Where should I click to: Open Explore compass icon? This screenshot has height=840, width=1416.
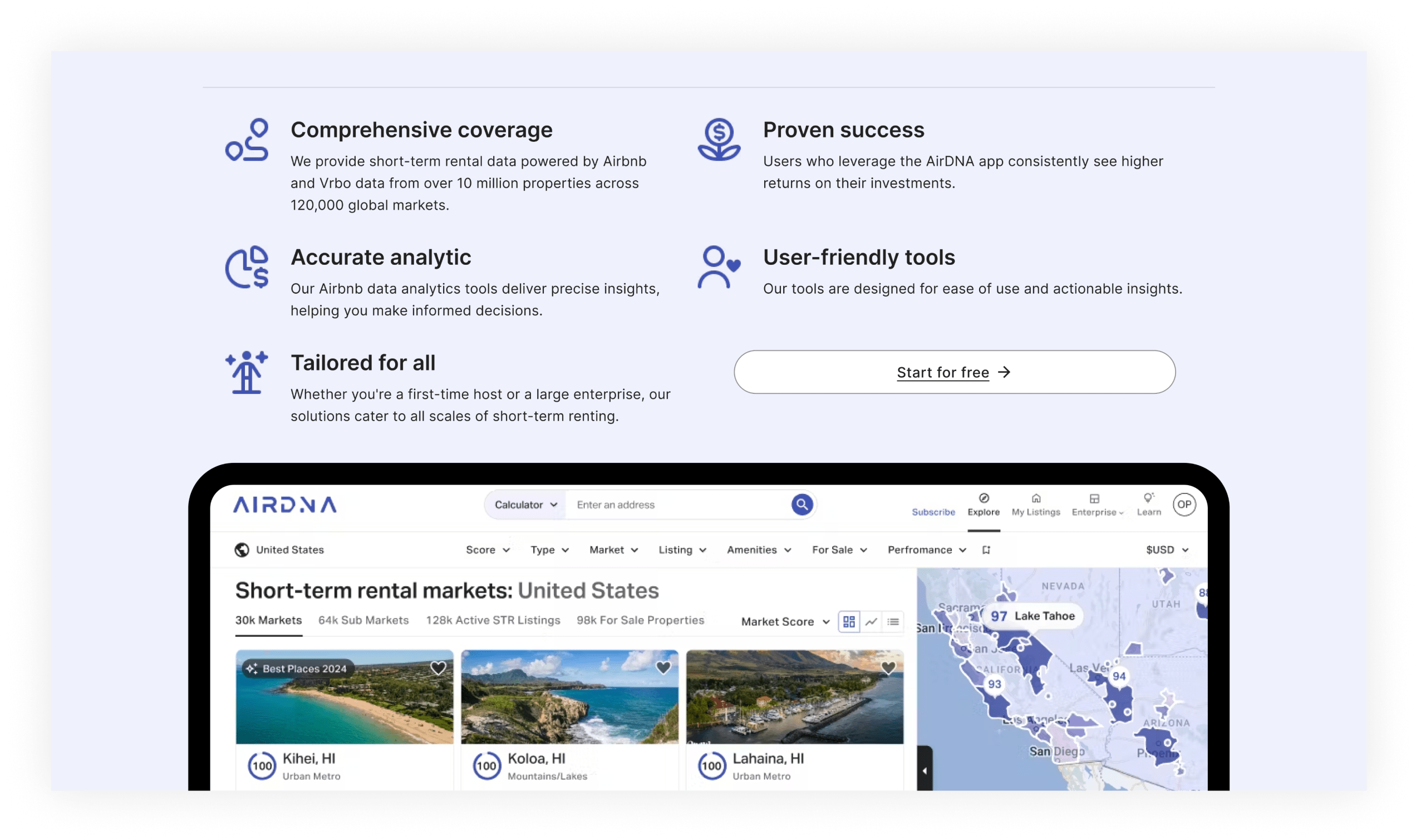[x=984, y=498]
